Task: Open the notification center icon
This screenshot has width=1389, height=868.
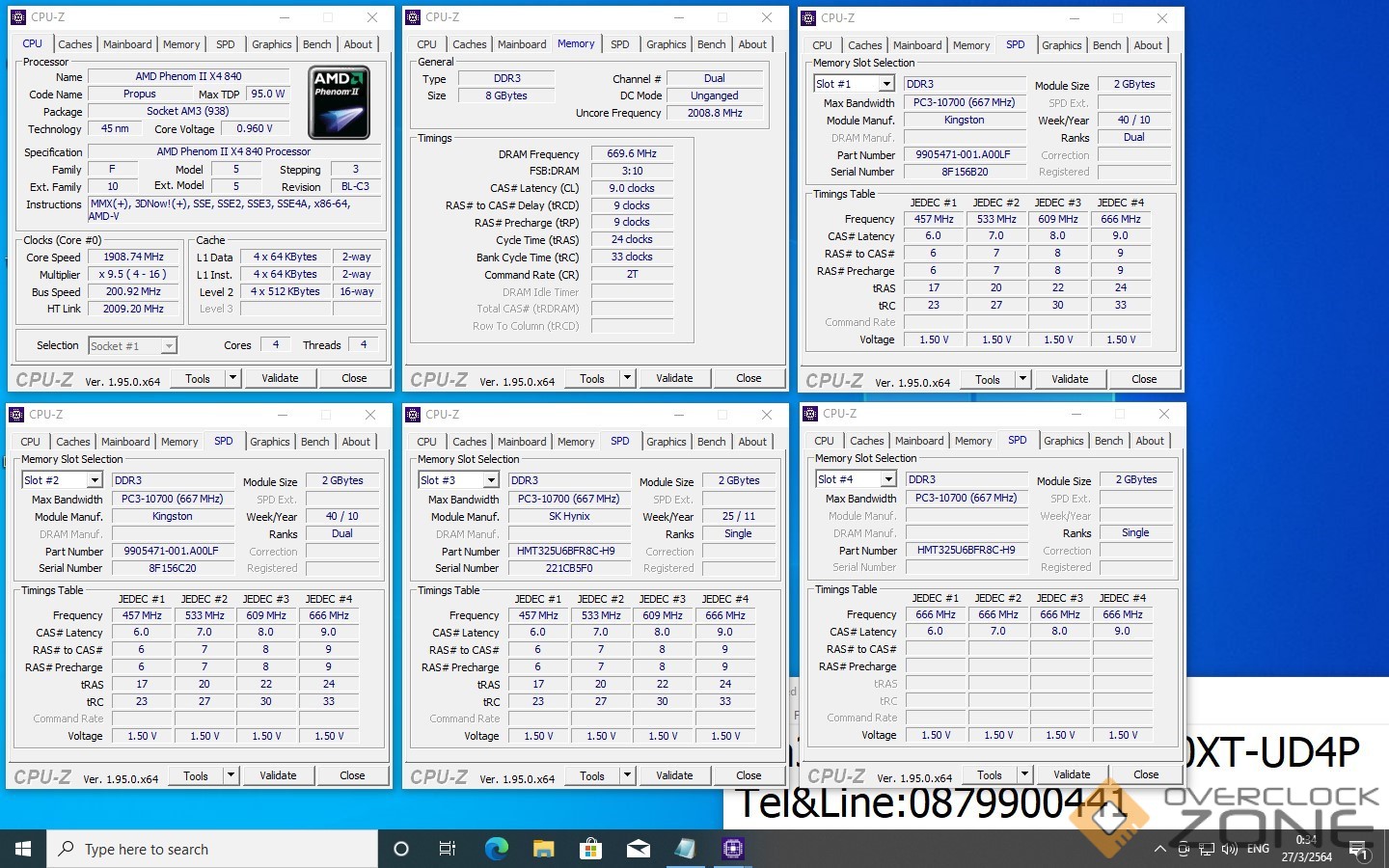Action: (1360, 850)
